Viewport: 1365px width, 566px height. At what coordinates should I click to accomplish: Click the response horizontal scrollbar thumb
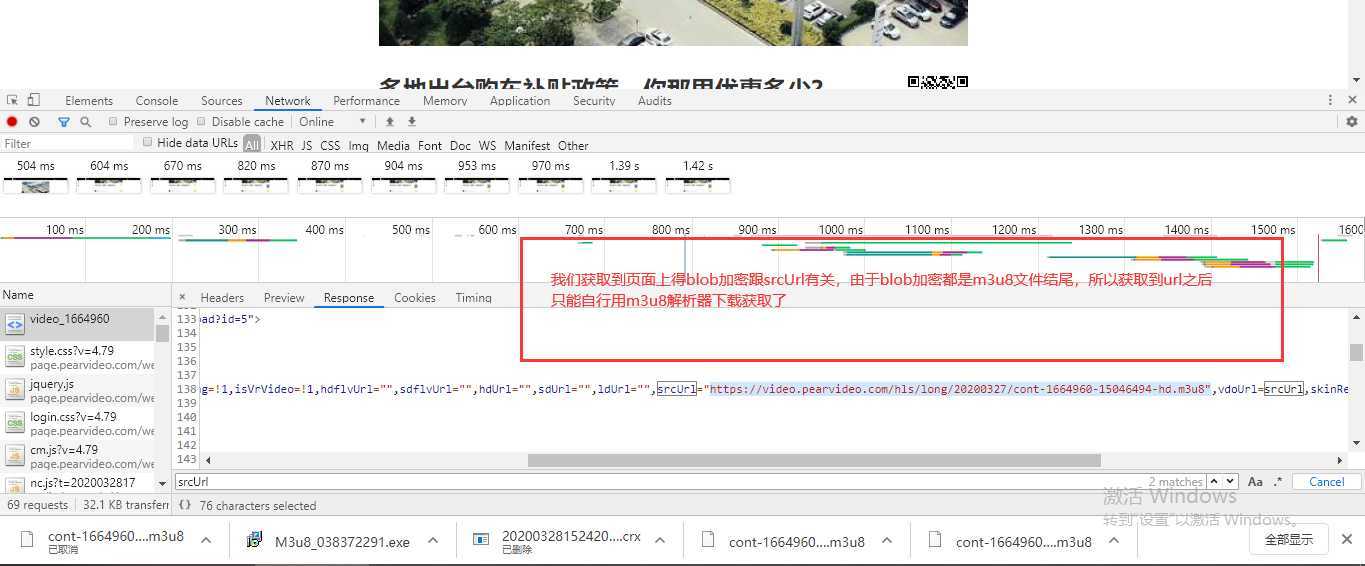(814, 460)
